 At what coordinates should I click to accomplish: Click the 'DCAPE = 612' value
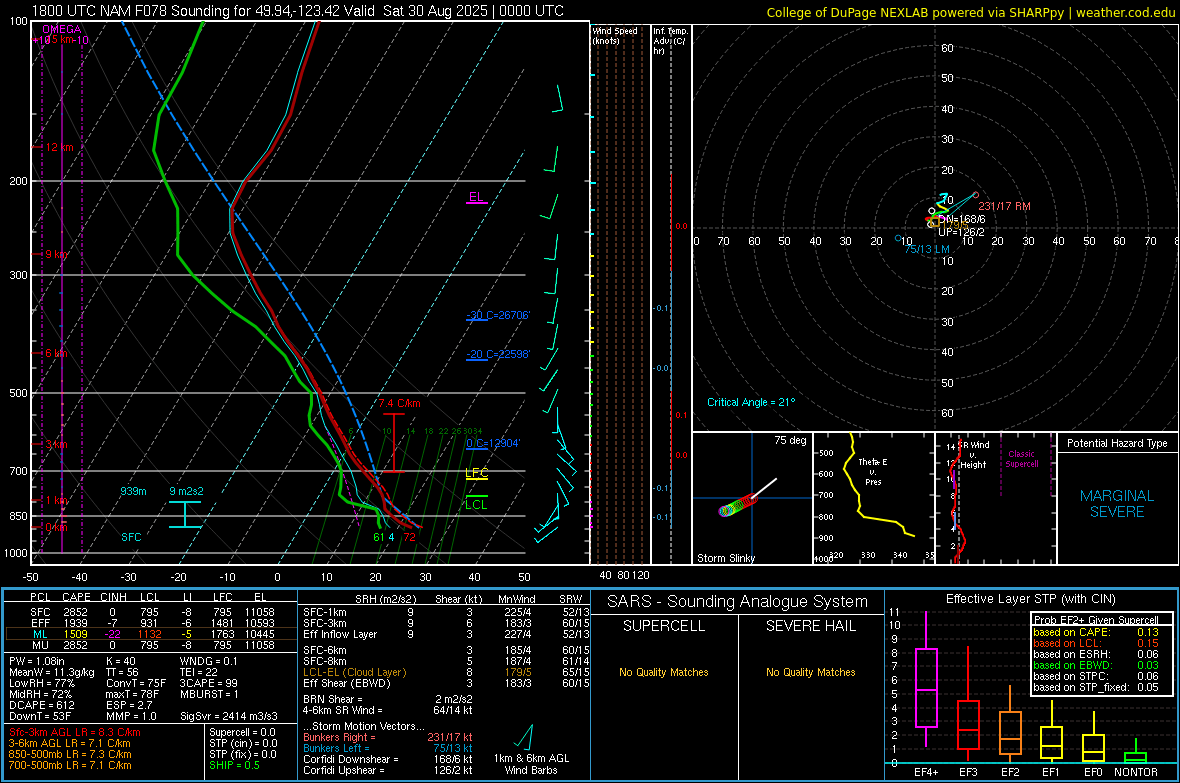point(41,705)
